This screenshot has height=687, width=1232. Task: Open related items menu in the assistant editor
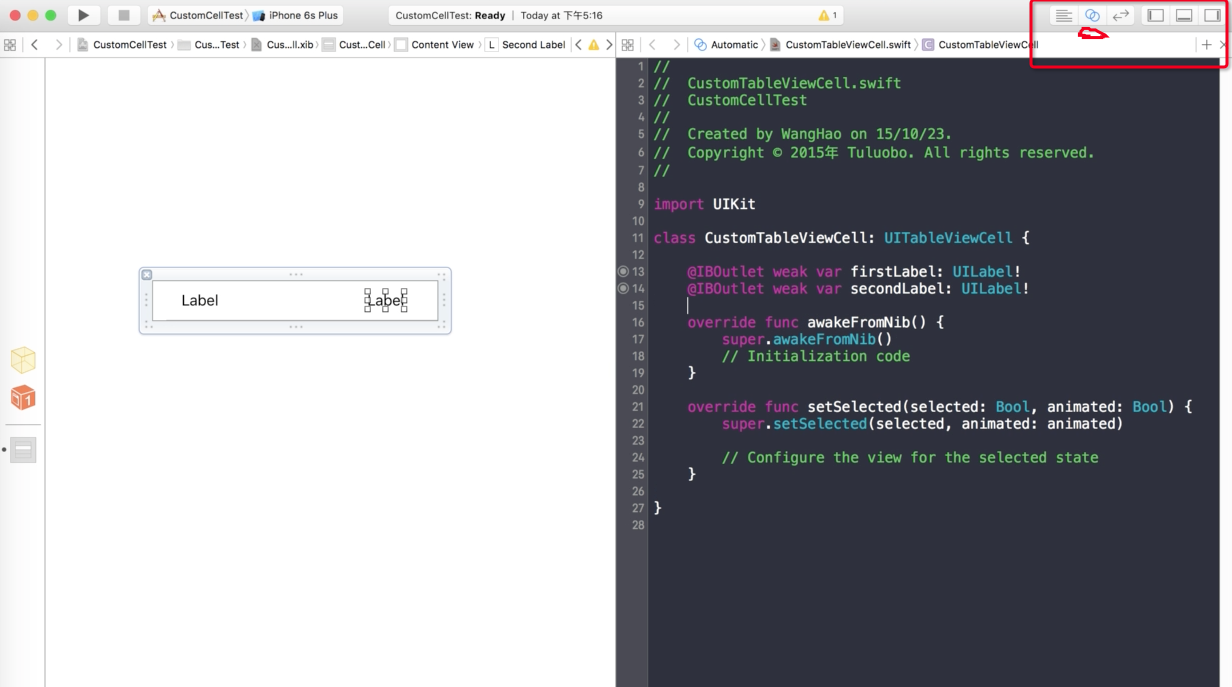pyautogui.click(x=628, y=45)
